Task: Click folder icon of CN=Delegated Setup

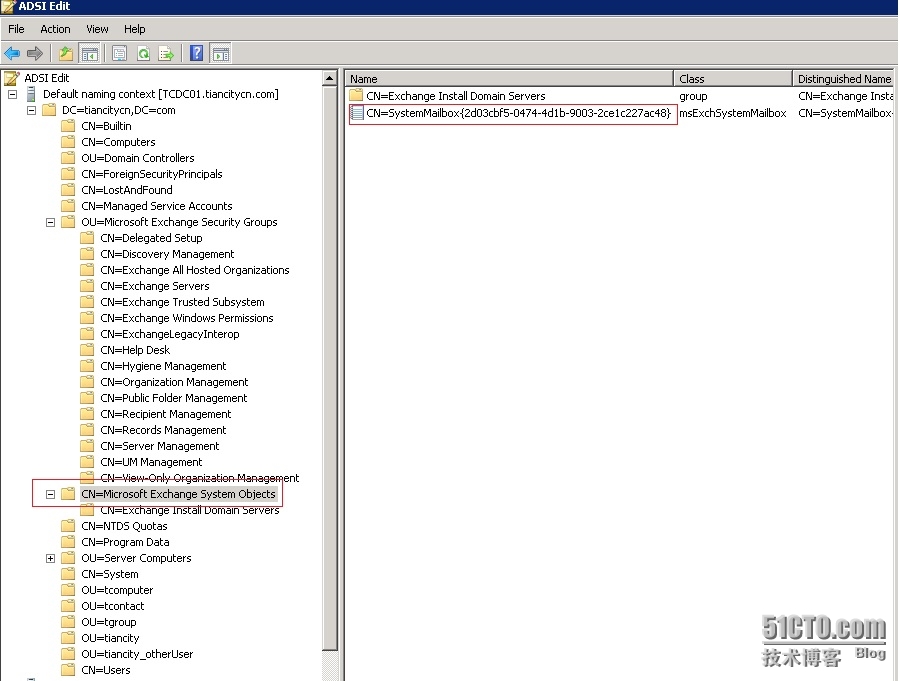Action: point(87,238)
